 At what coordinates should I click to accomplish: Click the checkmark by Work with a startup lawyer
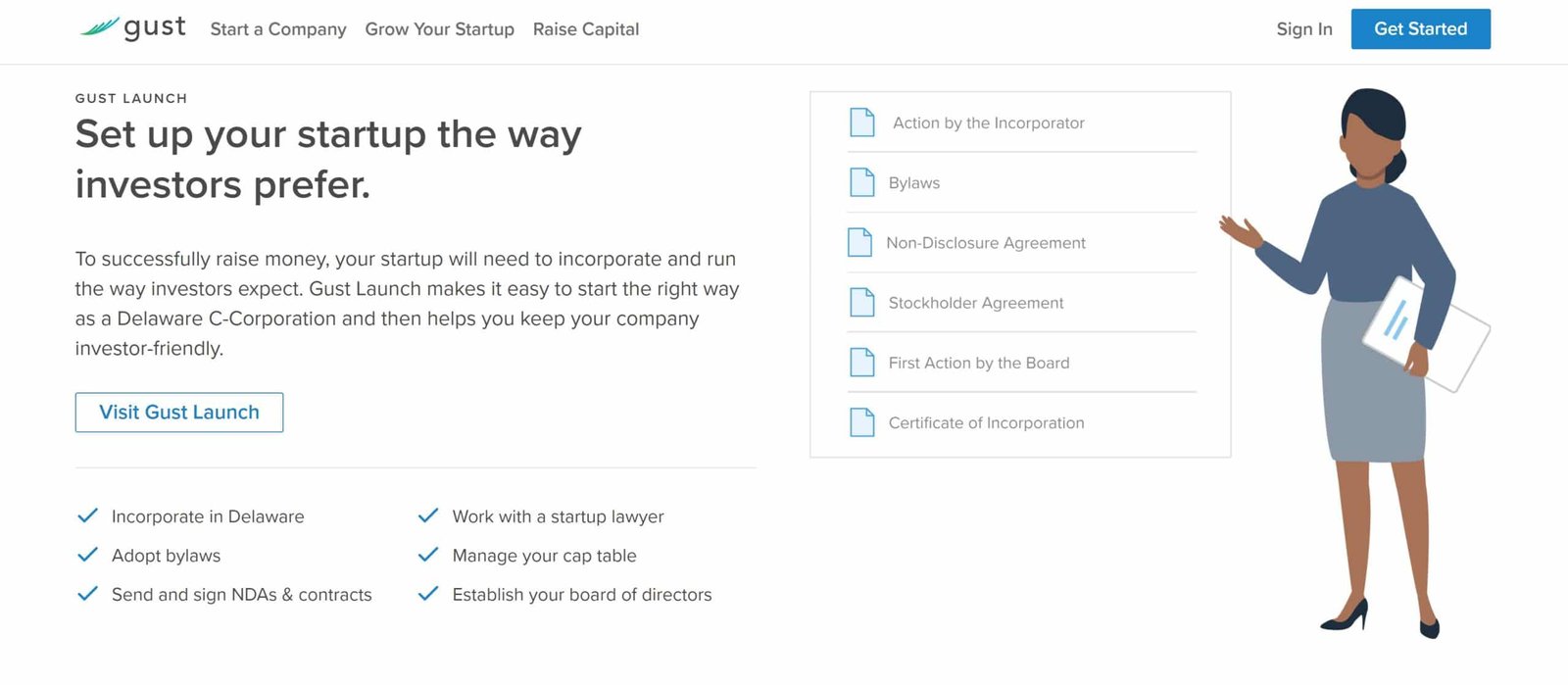[428, 515]
